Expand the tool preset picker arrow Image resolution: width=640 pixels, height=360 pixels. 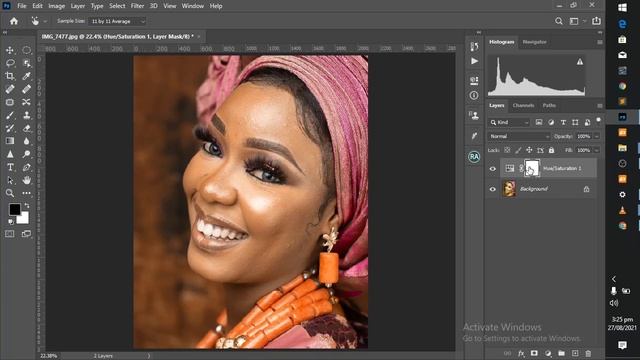tap(45, 21)
